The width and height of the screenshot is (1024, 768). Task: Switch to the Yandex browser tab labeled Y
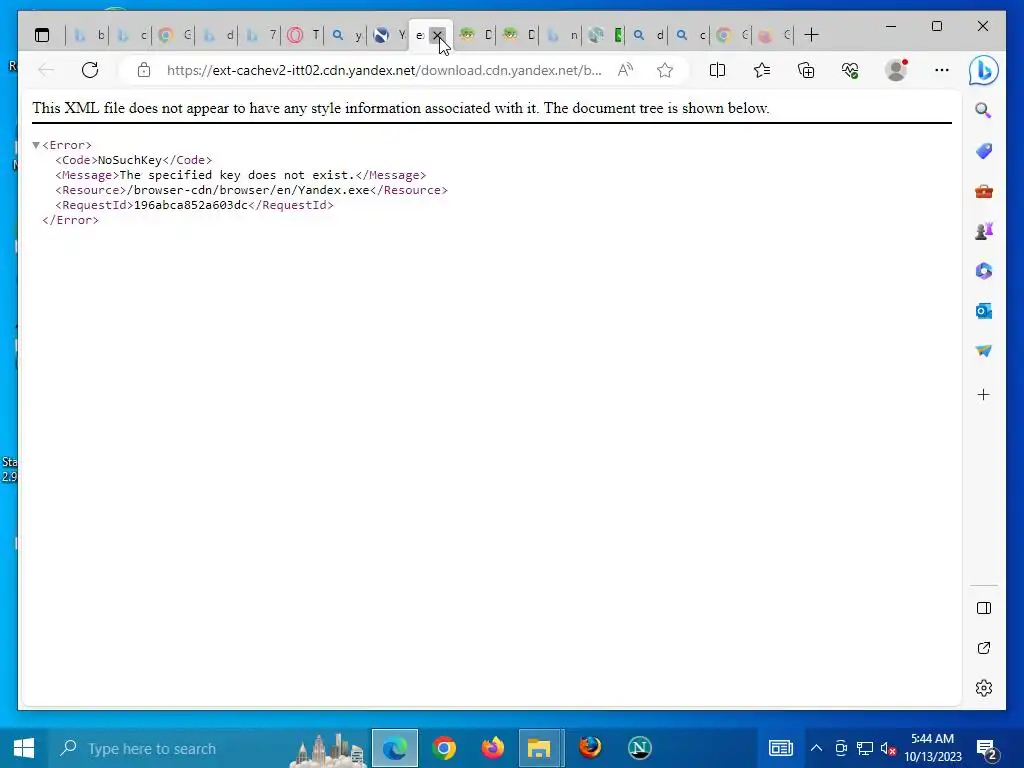[390, 35]
